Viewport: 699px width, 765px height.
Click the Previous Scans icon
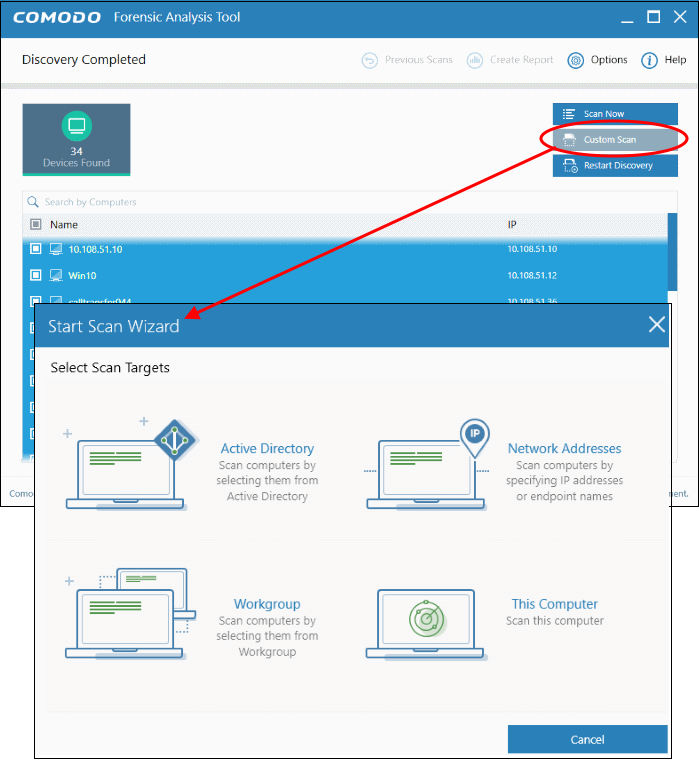pyautogui.click(x=370, y=60)
